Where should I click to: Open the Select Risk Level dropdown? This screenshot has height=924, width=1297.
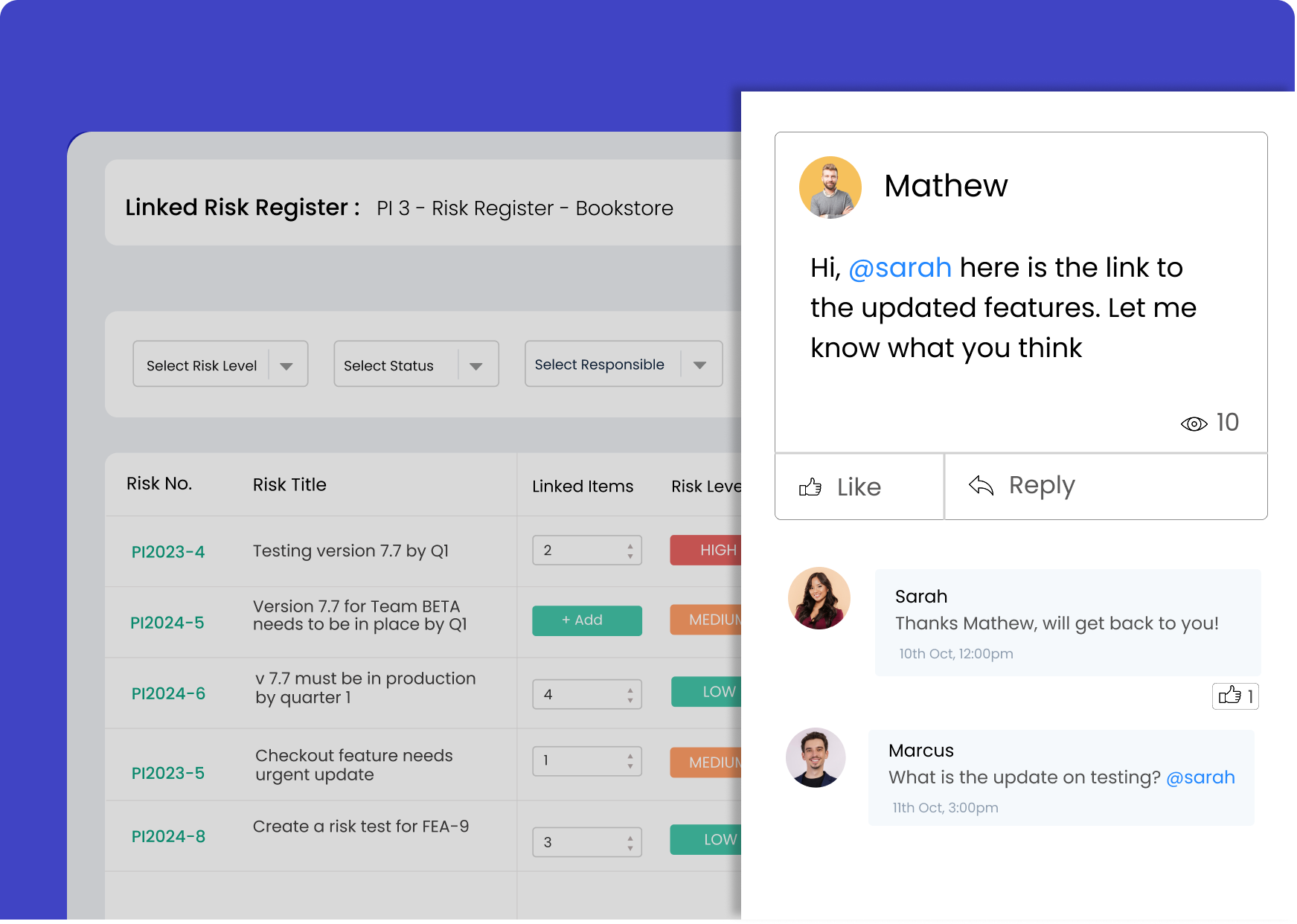(x=220, y=364)
